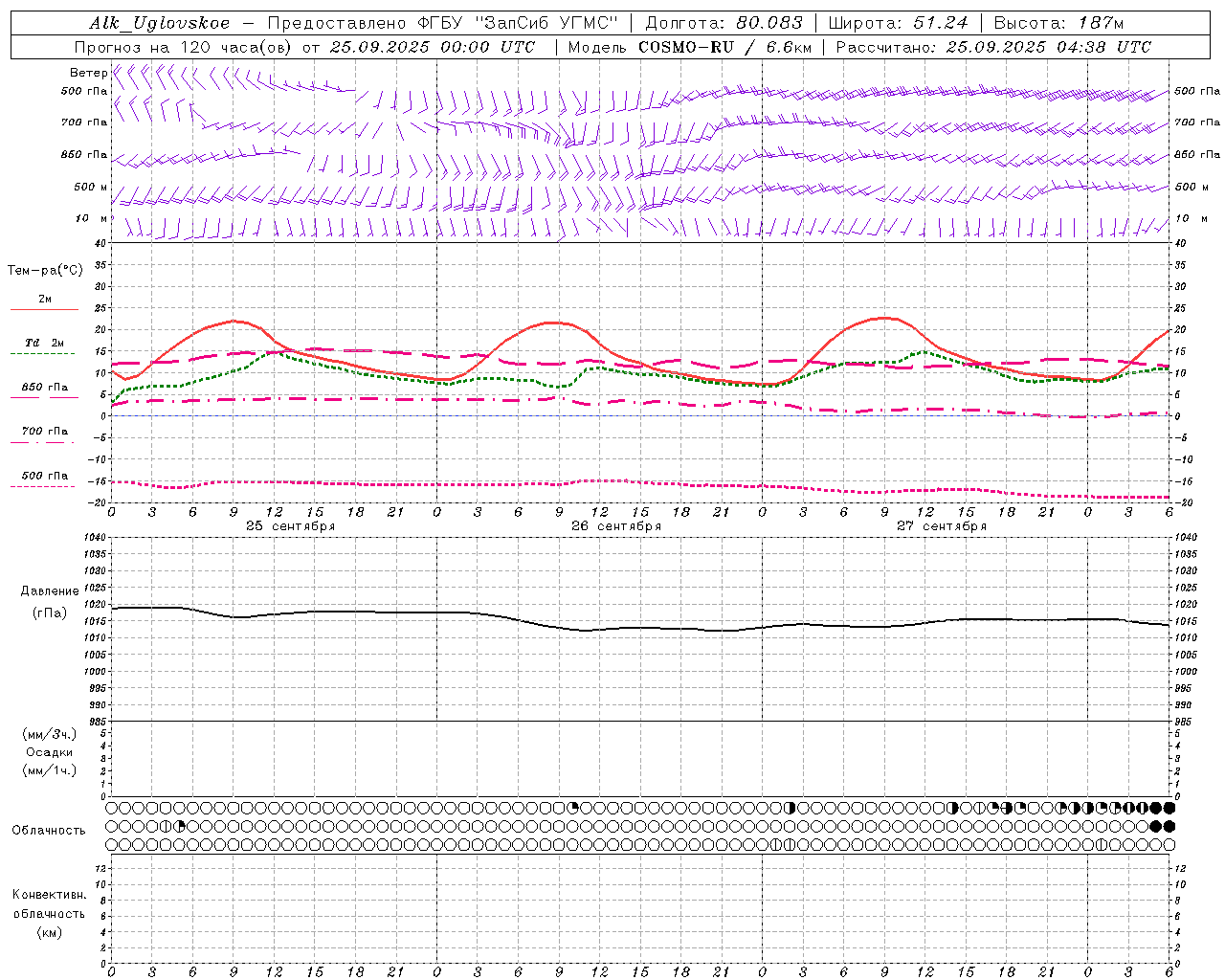
Task: Click the 985 value on left pressure axis
Action: pyautogui.click(x=97, y=722)
